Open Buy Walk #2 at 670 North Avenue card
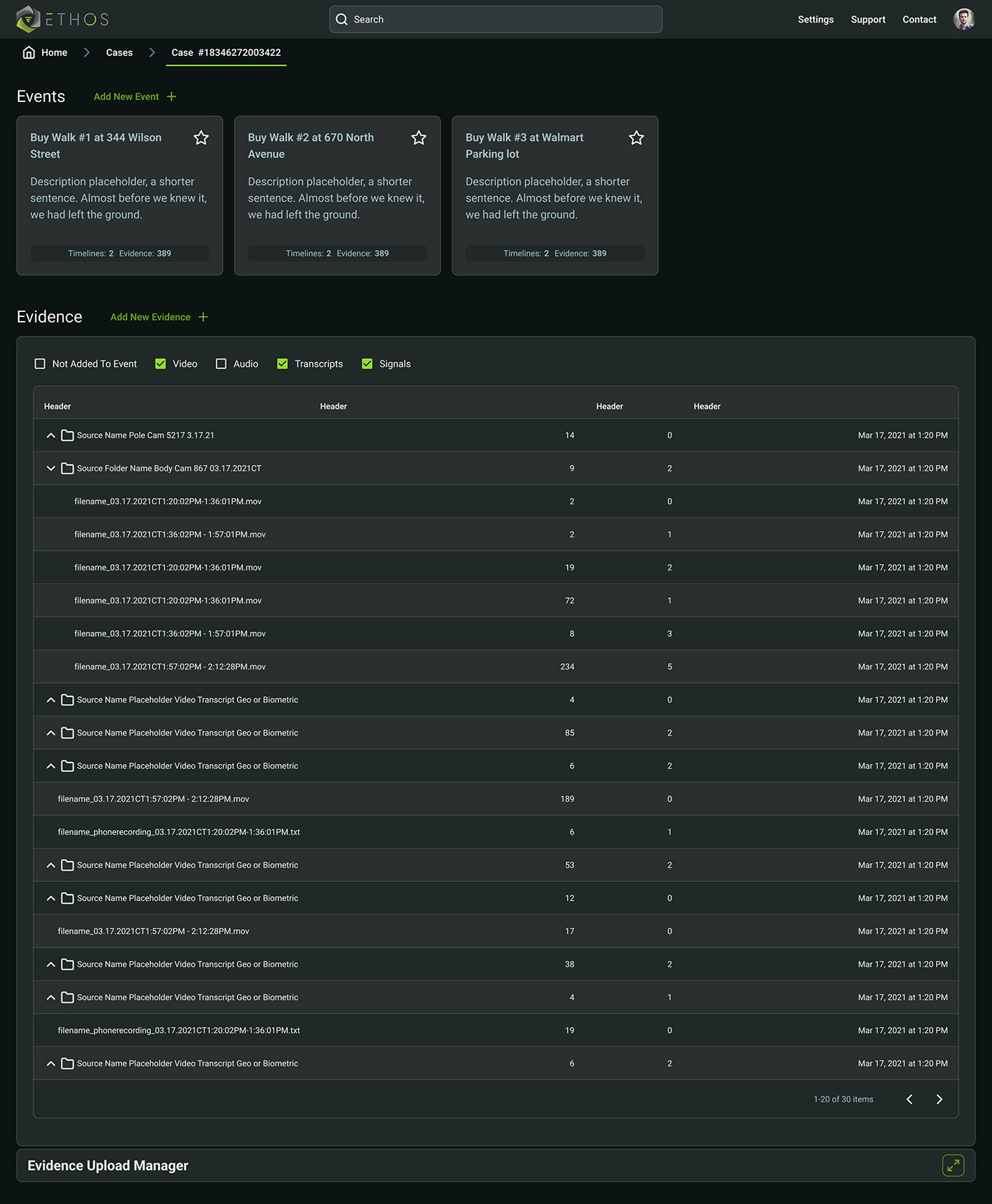992x1204 pixels. 338,196
